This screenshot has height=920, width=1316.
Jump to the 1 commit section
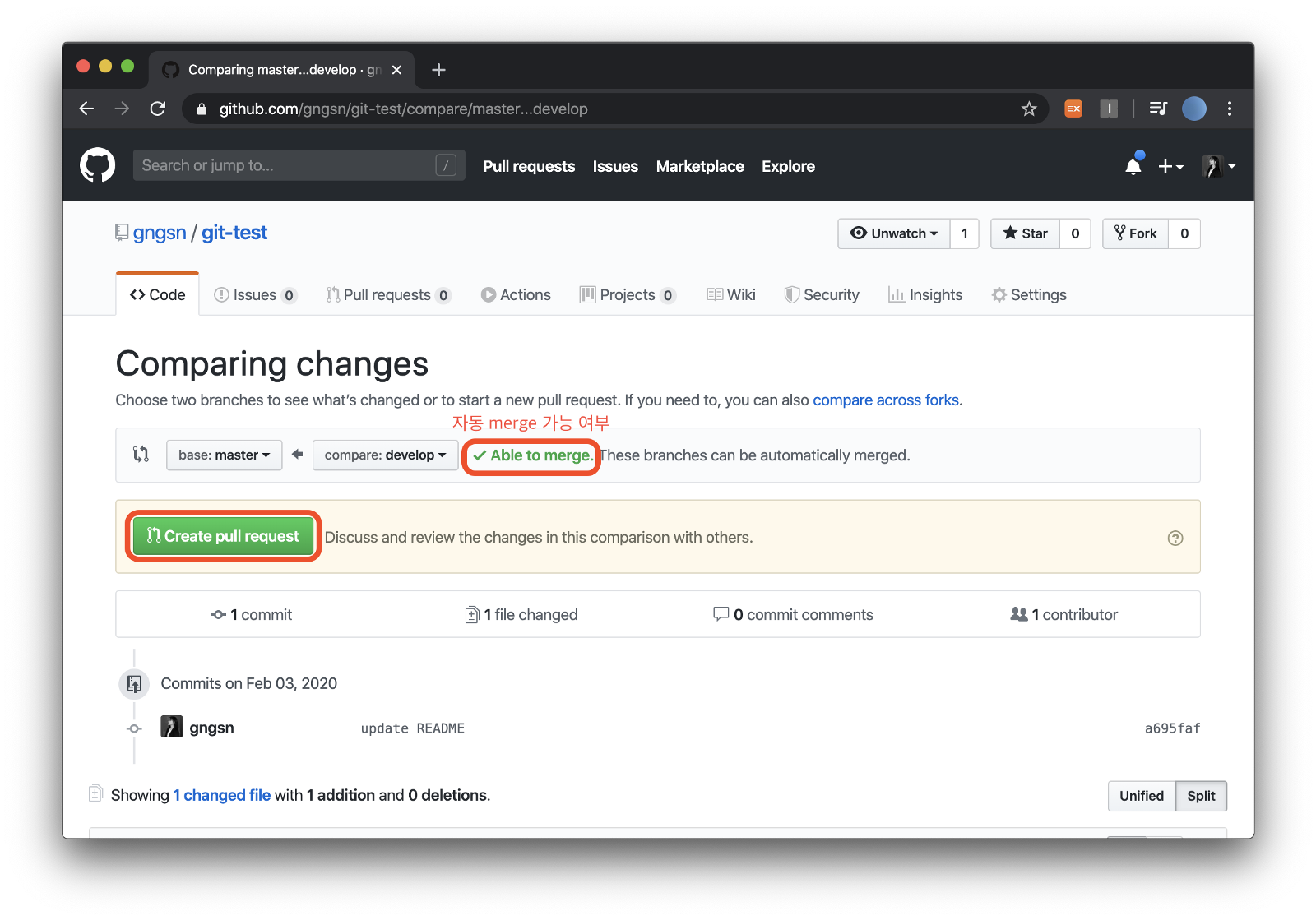coord(252,614)
